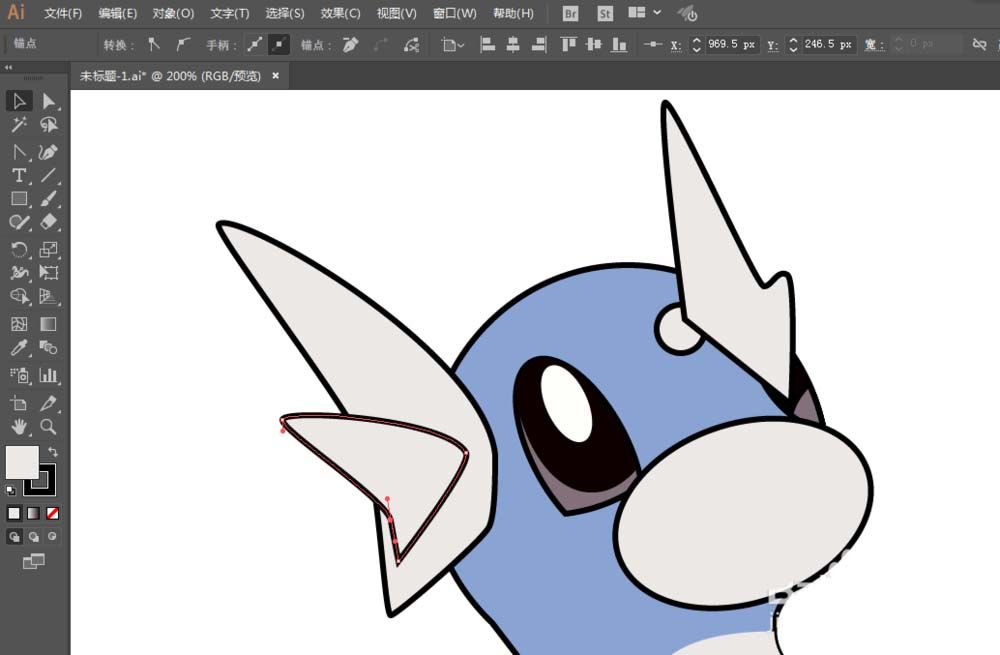Viewport: 1000px width, 655px height.
Task: Click the Y coordinate input field
Action: coord(828,45)
